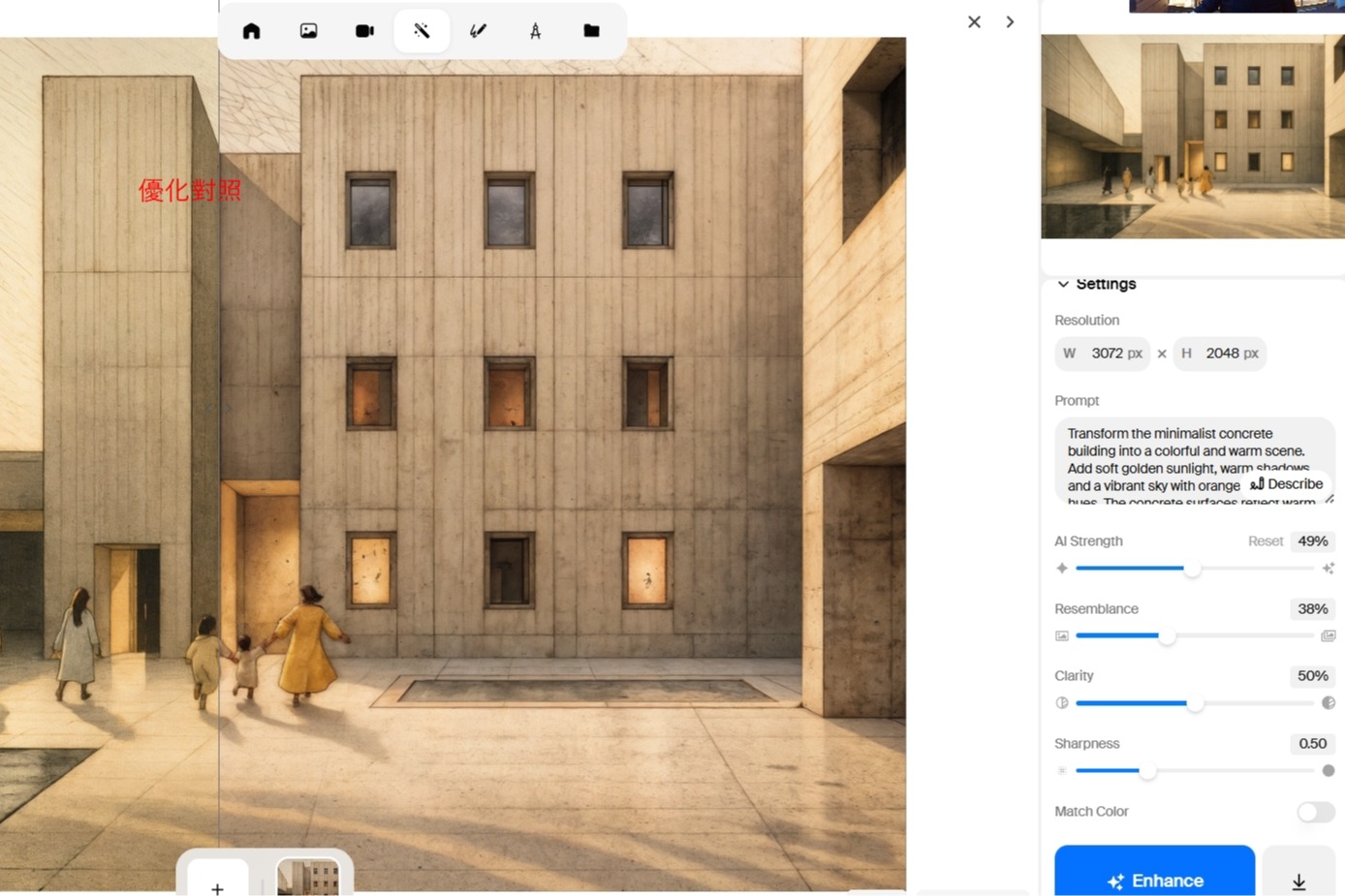1345x896 pixels.
Task: Click the Enhance button
Action: 1154,880
